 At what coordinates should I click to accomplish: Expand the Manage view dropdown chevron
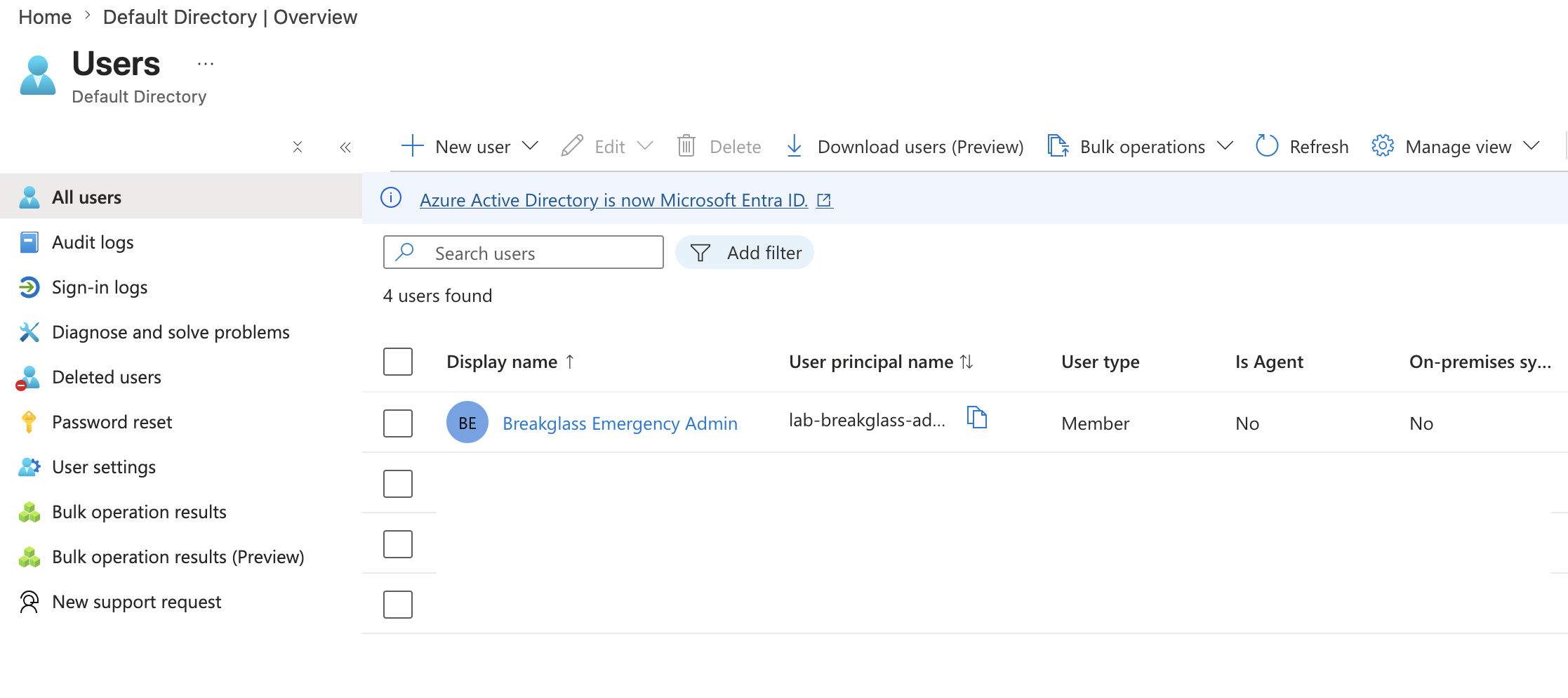(1532, 145)
